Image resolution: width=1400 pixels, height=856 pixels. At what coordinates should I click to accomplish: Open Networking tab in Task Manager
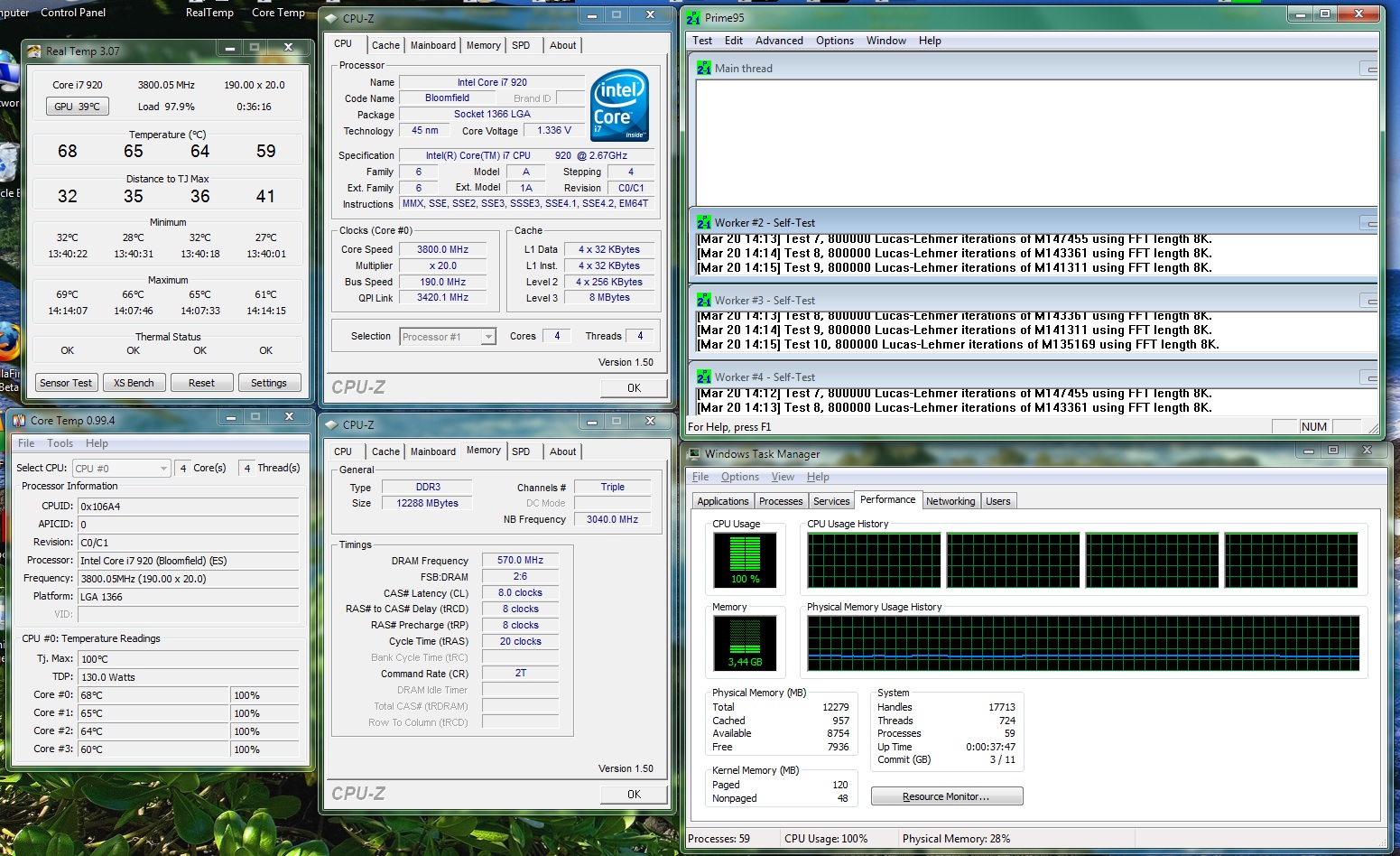pyautogui.click(x=950, y=501)
